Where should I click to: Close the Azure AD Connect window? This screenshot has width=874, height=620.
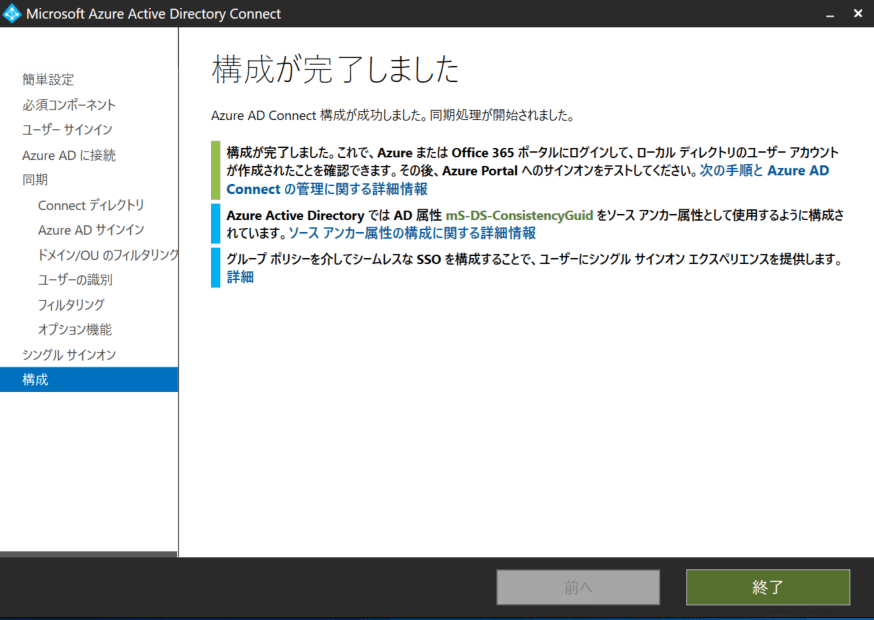[858, 13]
